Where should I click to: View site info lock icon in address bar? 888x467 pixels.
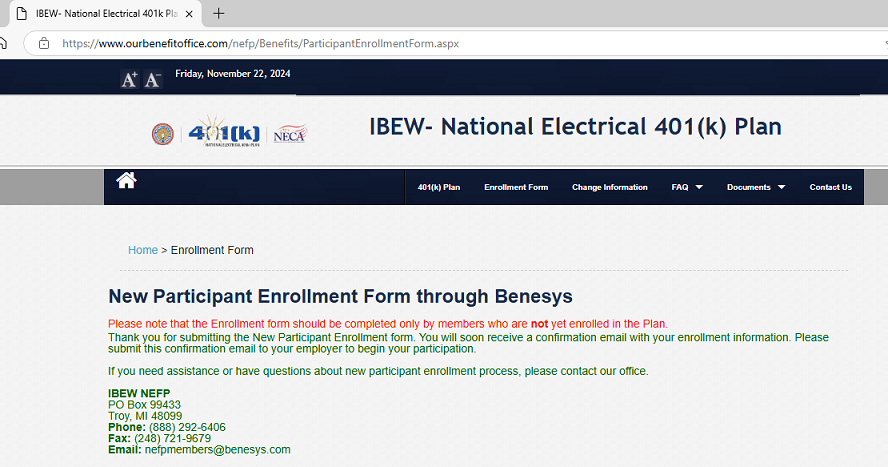point(44,44)
